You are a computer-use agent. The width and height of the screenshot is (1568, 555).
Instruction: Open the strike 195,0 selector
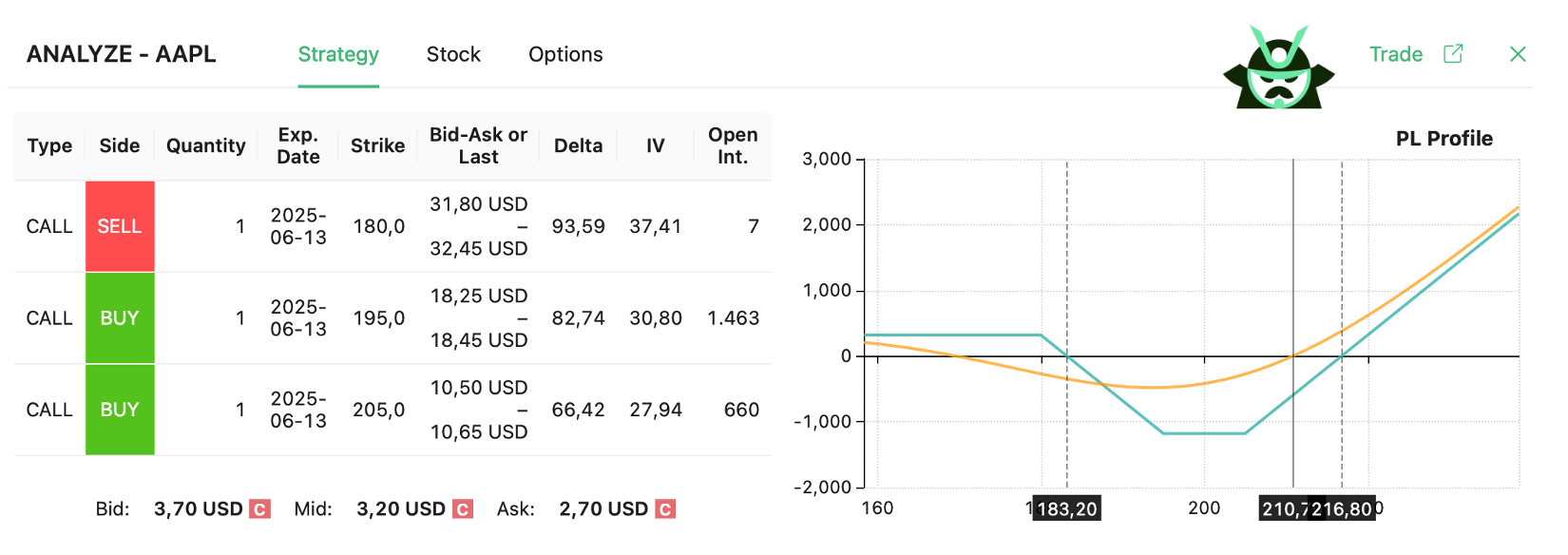(378, 318)
